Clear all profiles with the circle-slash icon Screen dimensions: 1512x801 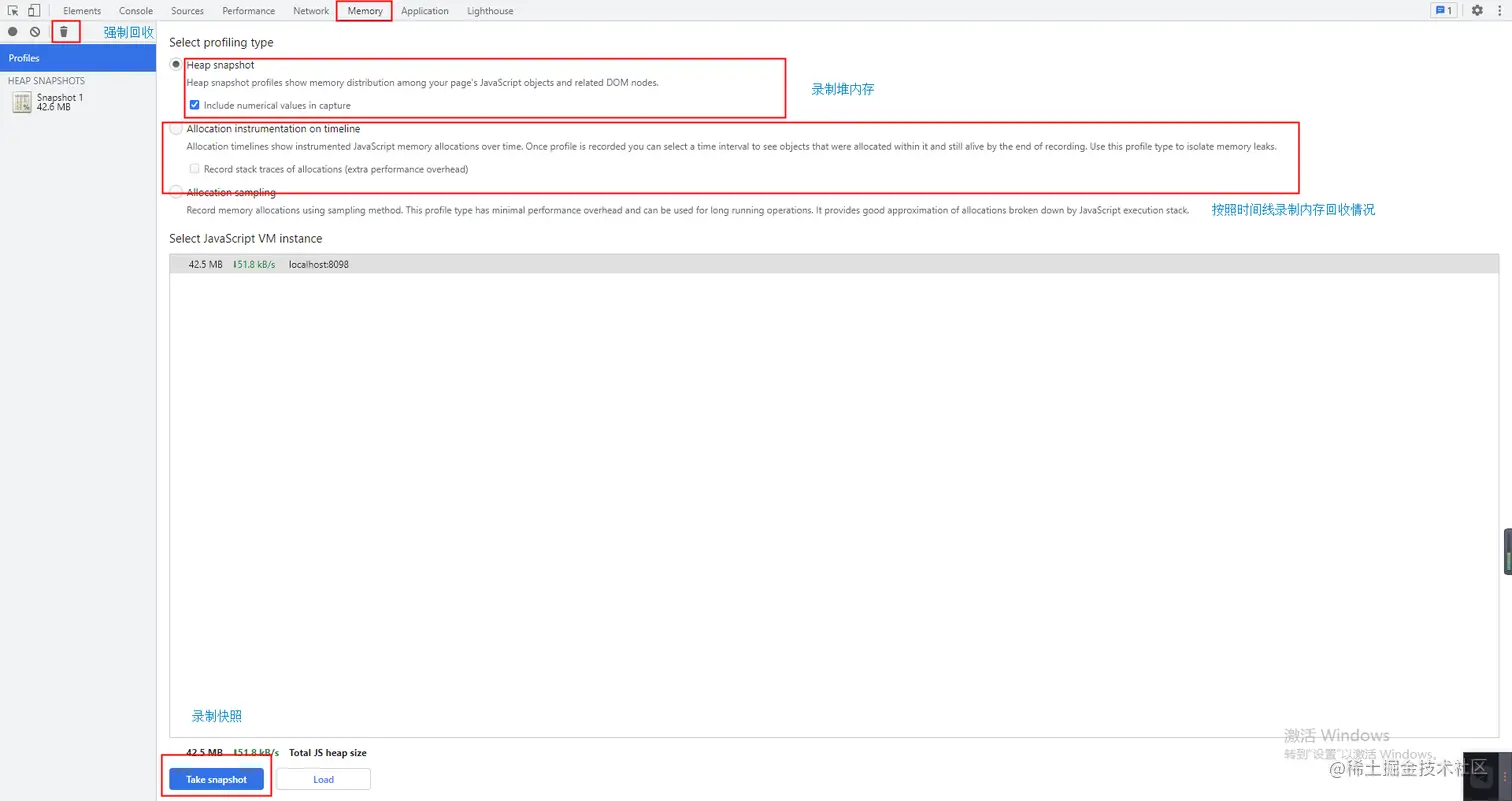(x=35, y=32)
